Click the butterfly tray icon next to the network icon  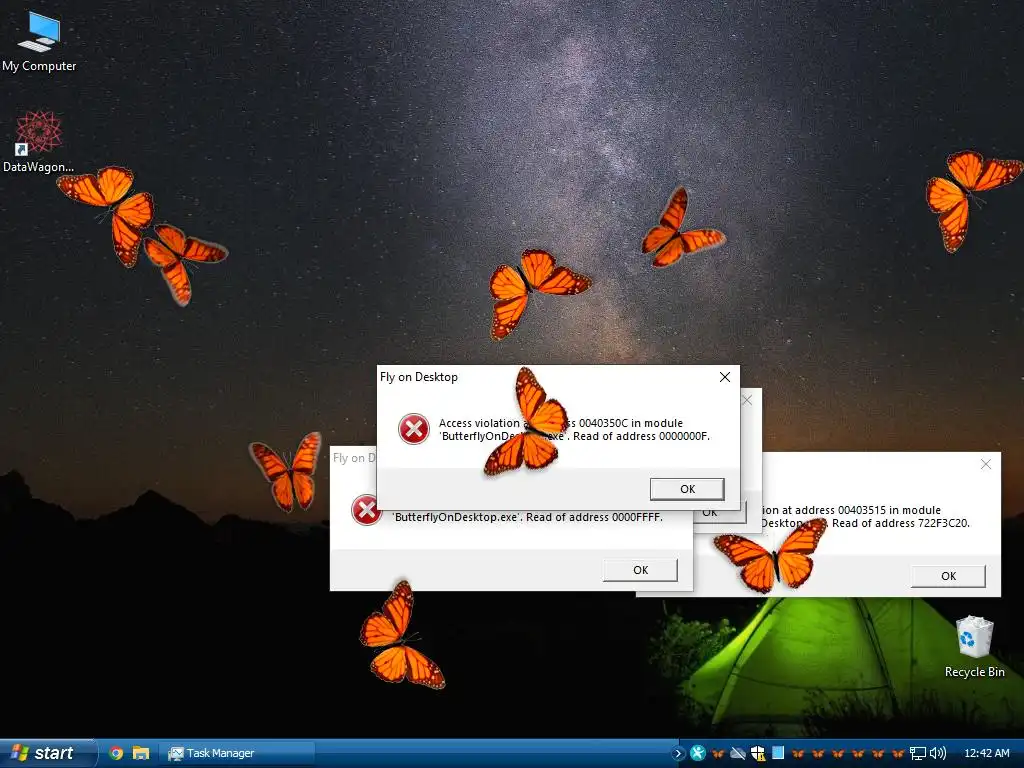pyautogui.click(x=898, y=754)
